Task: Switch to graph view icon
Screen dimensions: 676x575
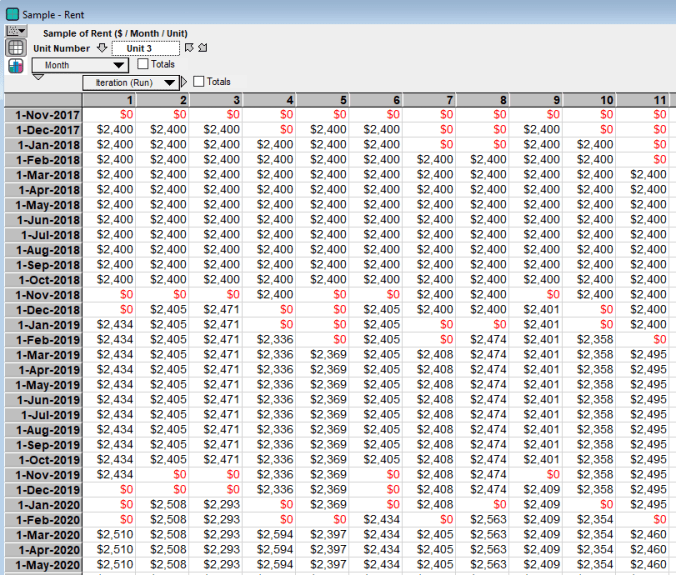Action: click(x=16, y=66)
